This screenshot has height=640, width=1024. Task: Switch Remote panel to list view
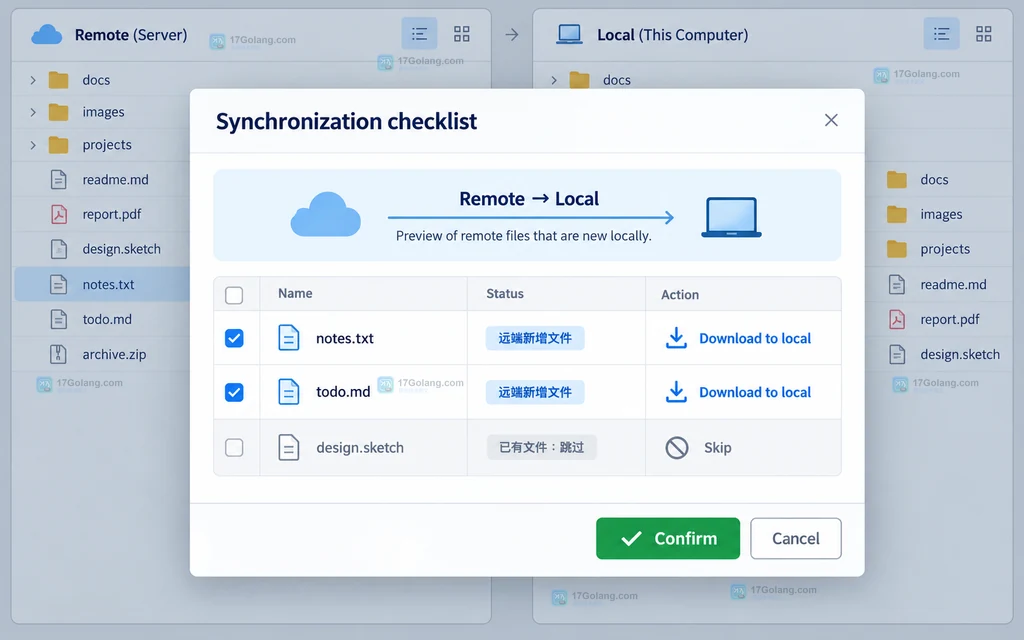point(419,34)
